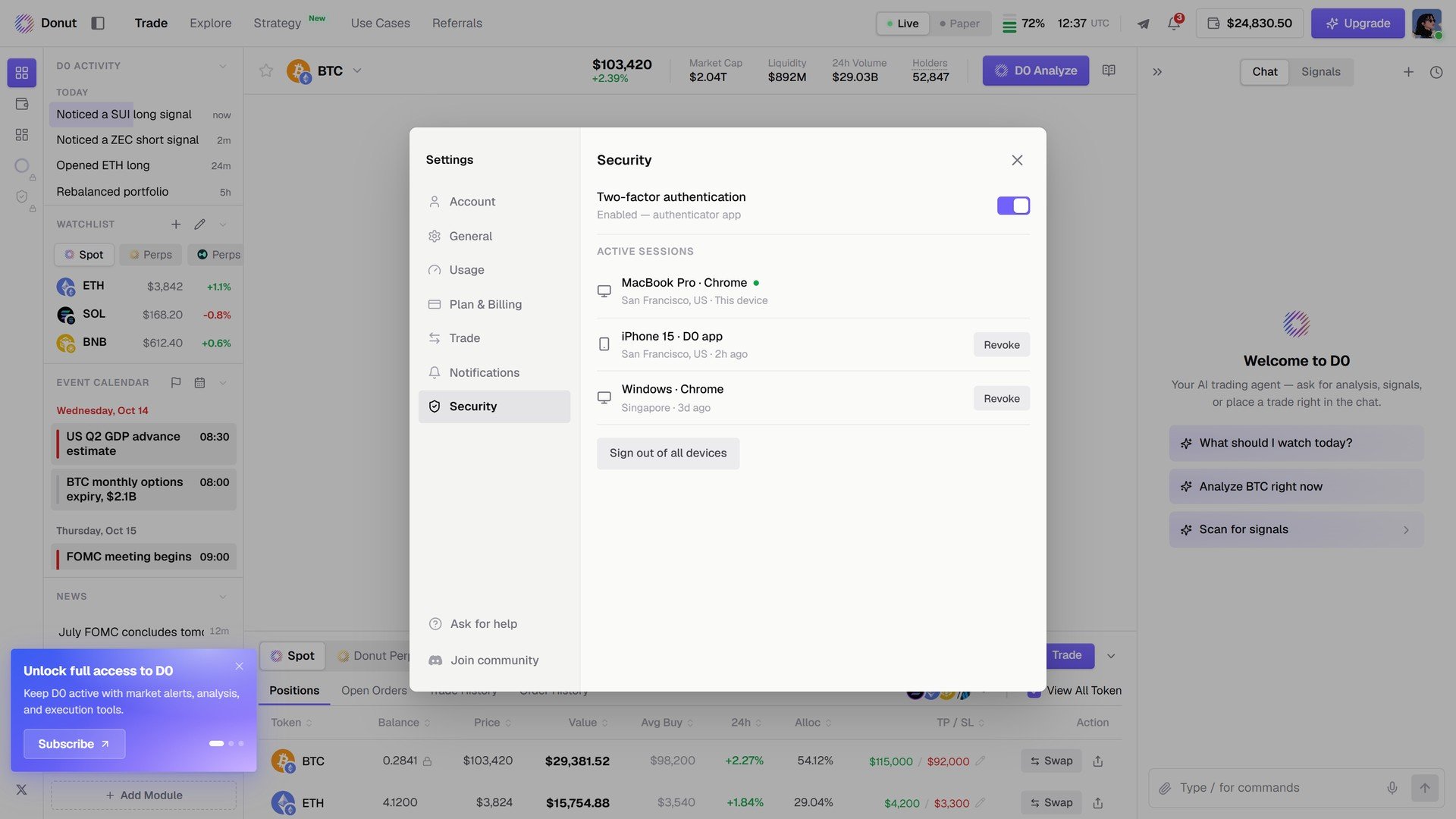This screenshot has height=819, width=1456.
Task: Open Plan & Billing settings
Action: click(494, 304)
